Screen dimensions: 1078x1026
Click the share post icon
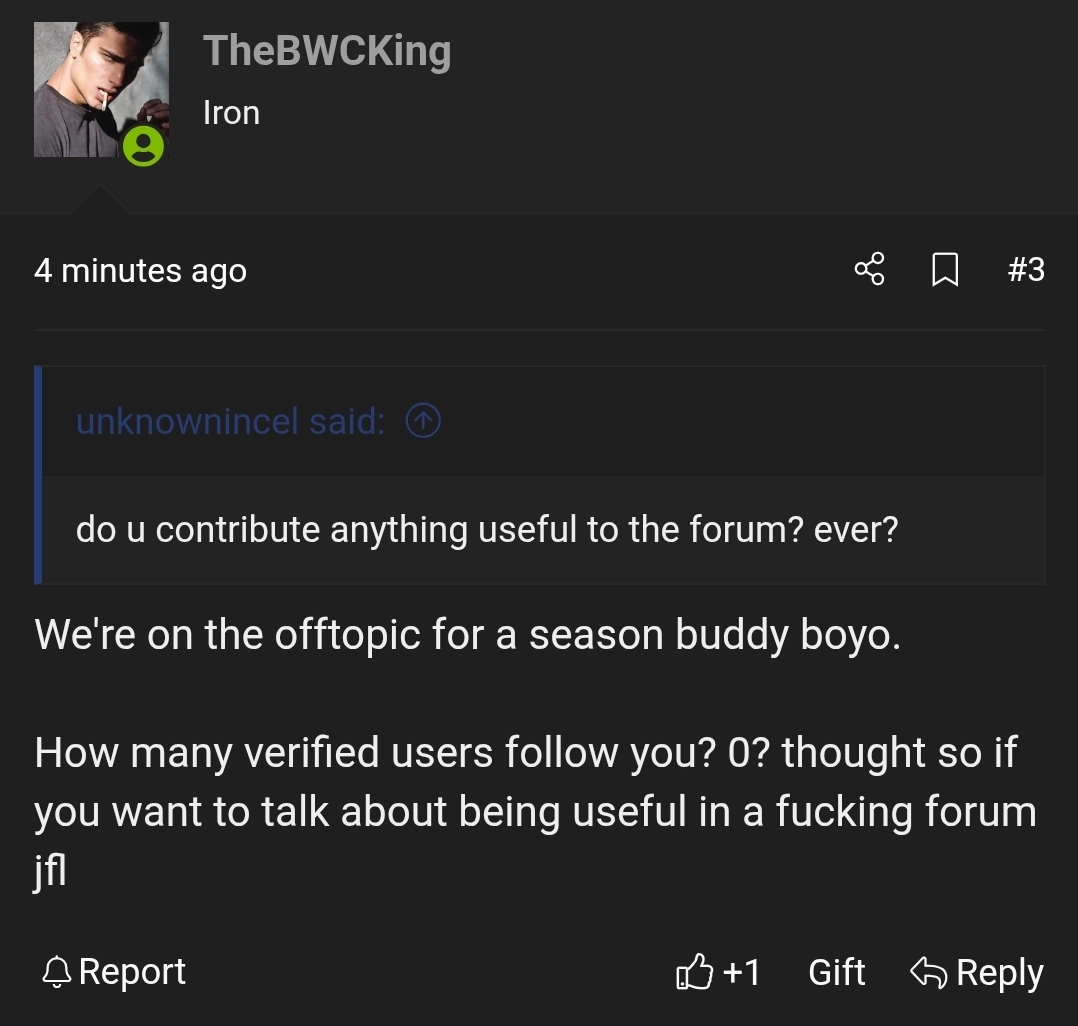(x=869, y=269)
